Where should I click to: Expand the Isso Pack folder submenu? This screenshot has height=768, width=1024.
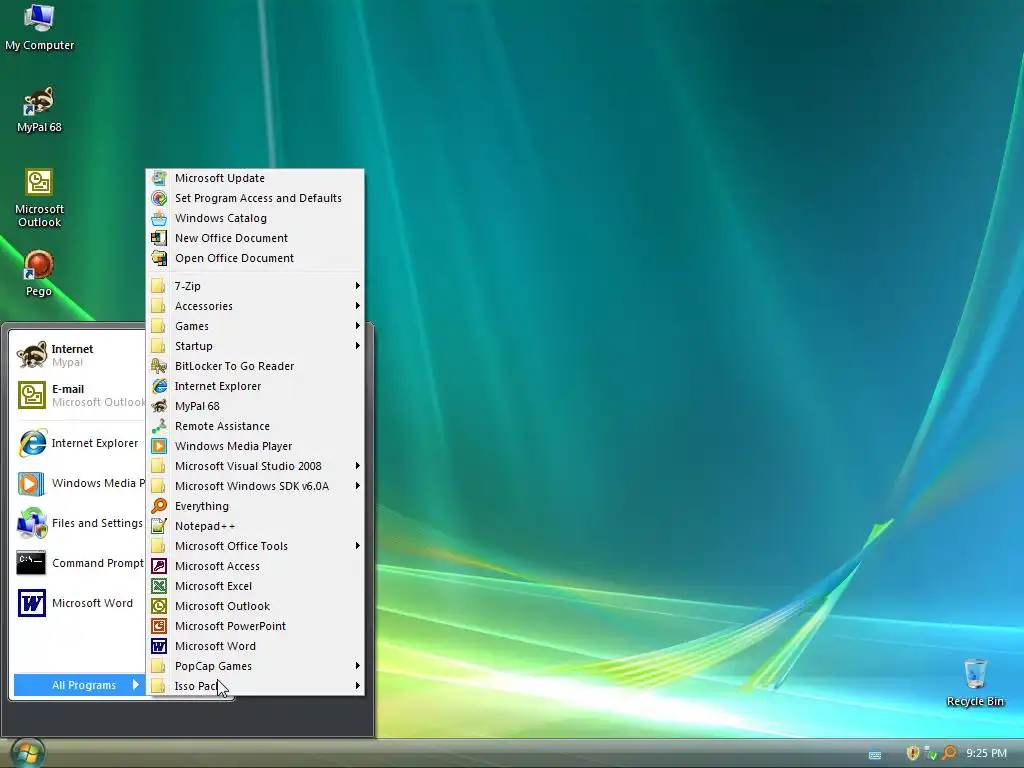point(255,686)
